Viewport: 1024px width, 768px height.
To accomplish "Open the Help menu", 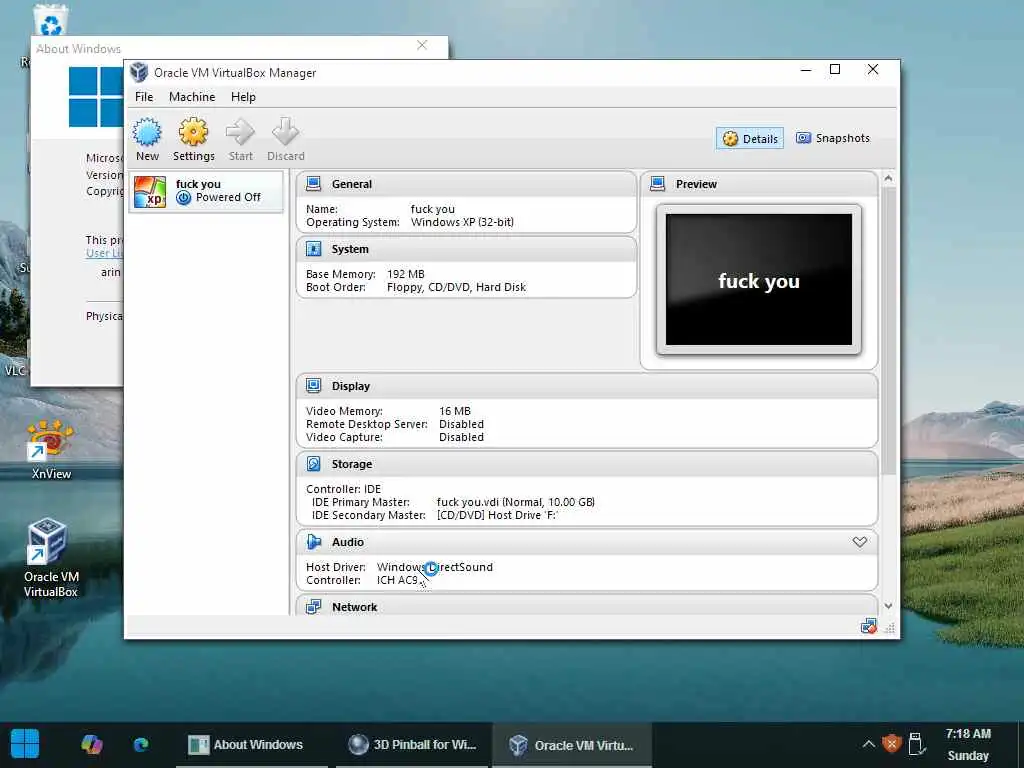I will click(243, 97).
